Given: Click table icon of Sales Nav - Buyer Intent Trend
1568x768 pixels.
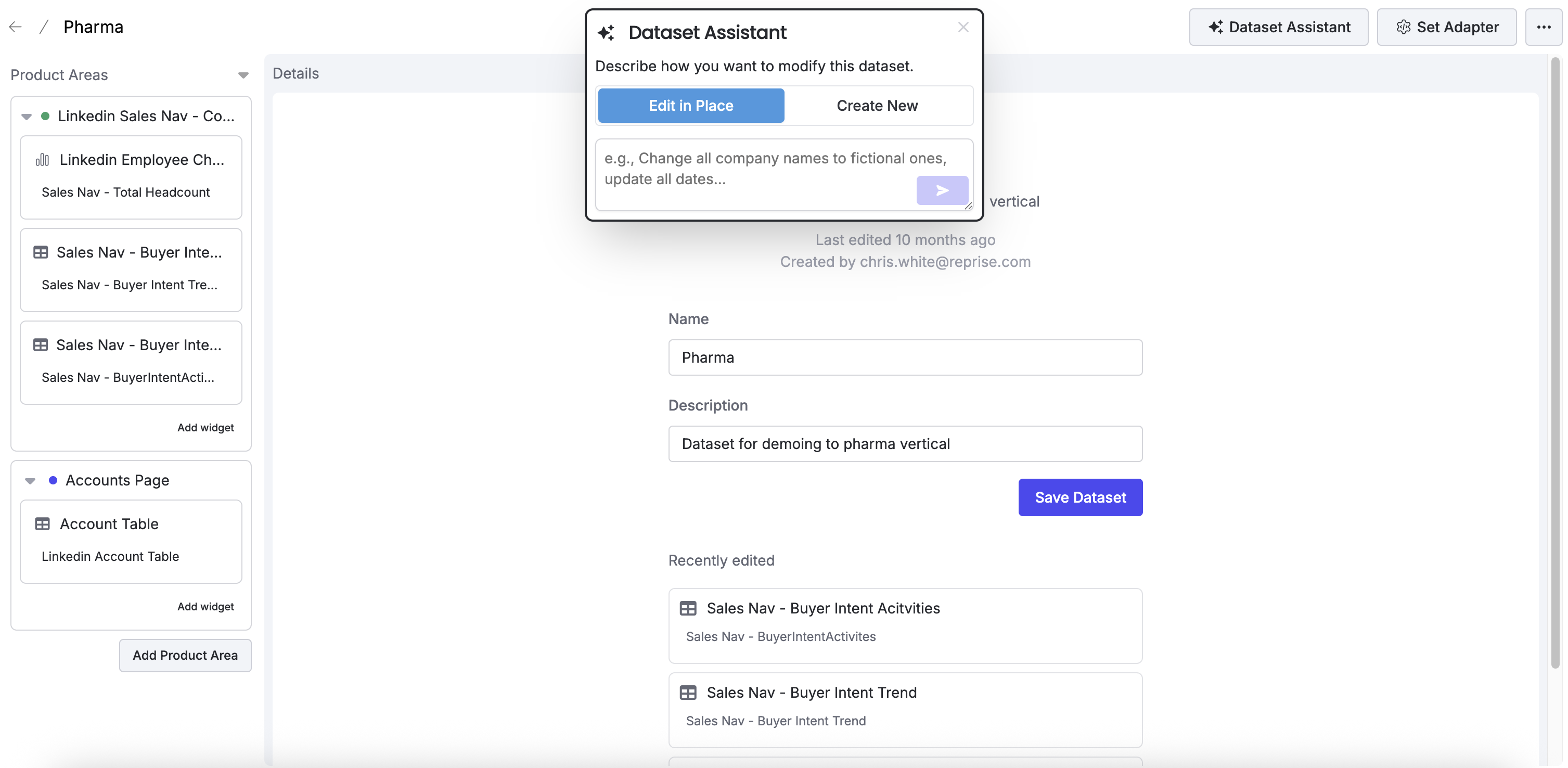Looking at the screenshot, I should (688, 693).
